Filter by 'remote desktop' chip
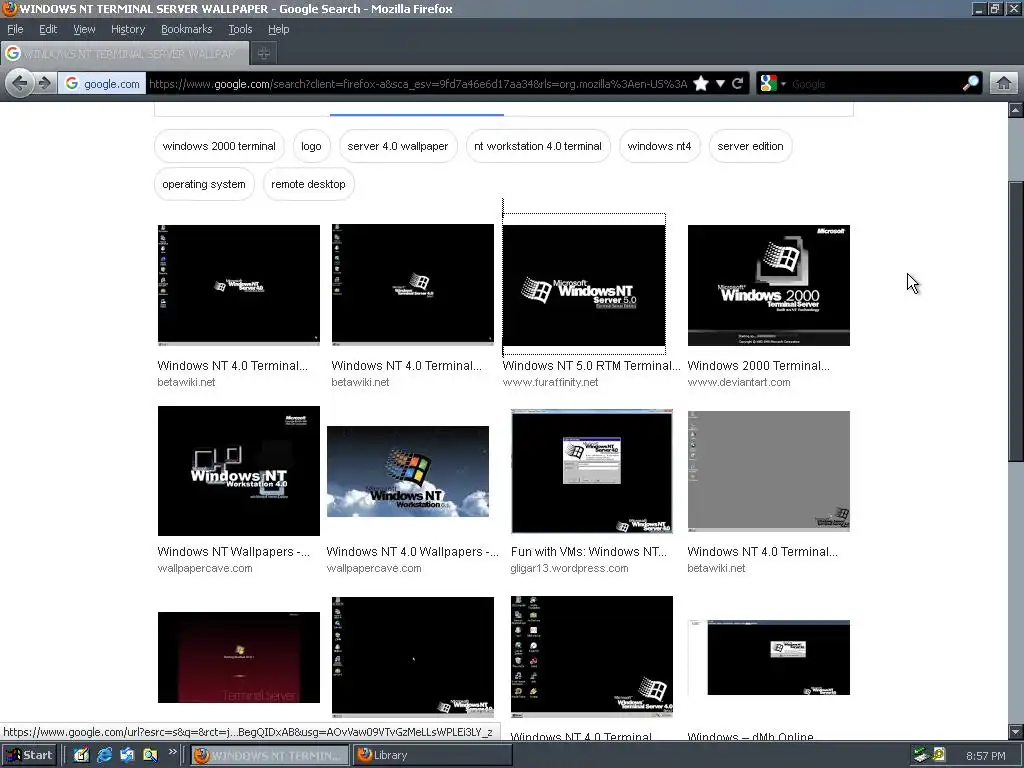 (x=308, y=184)
